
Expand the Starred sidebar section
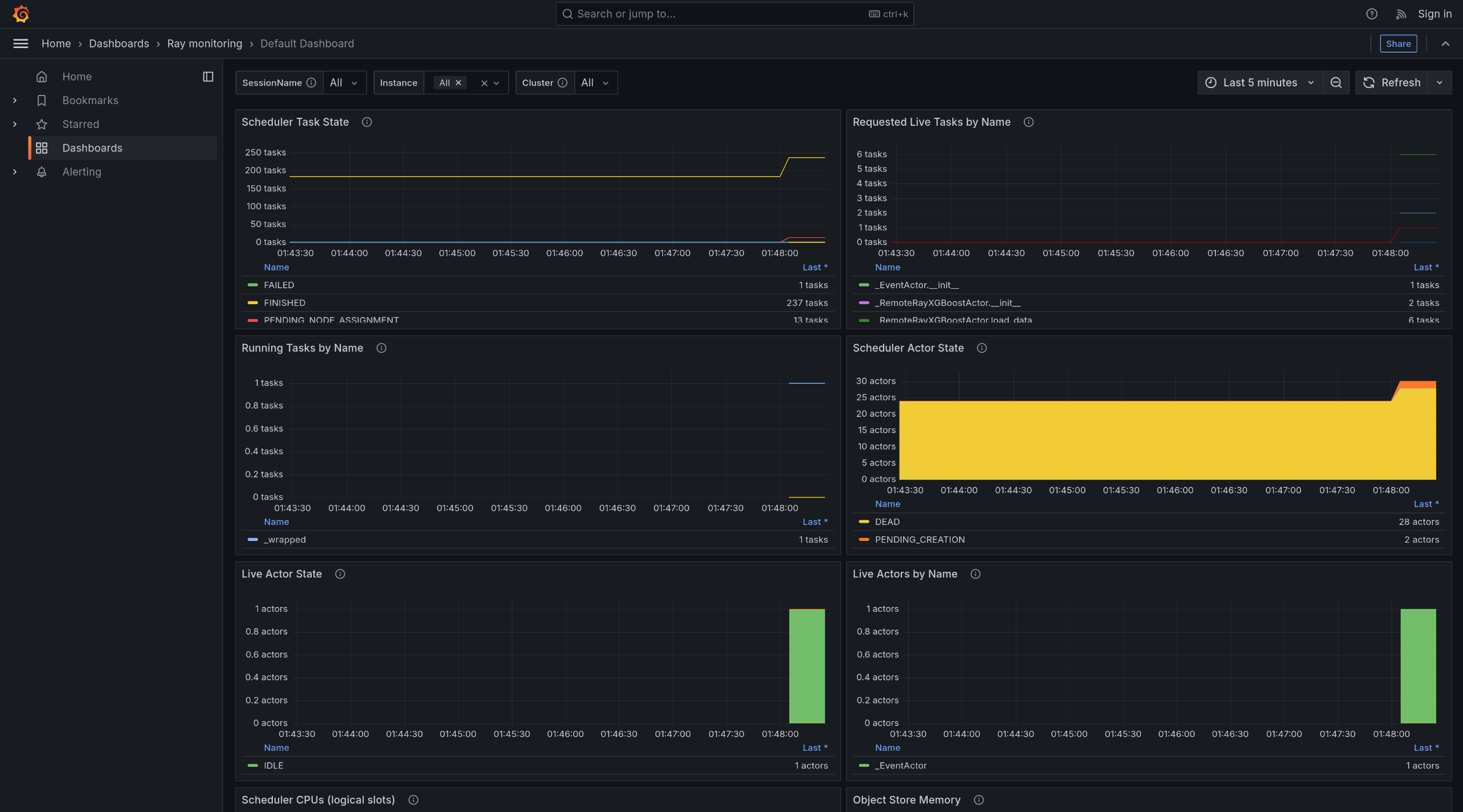coord(15,124)
